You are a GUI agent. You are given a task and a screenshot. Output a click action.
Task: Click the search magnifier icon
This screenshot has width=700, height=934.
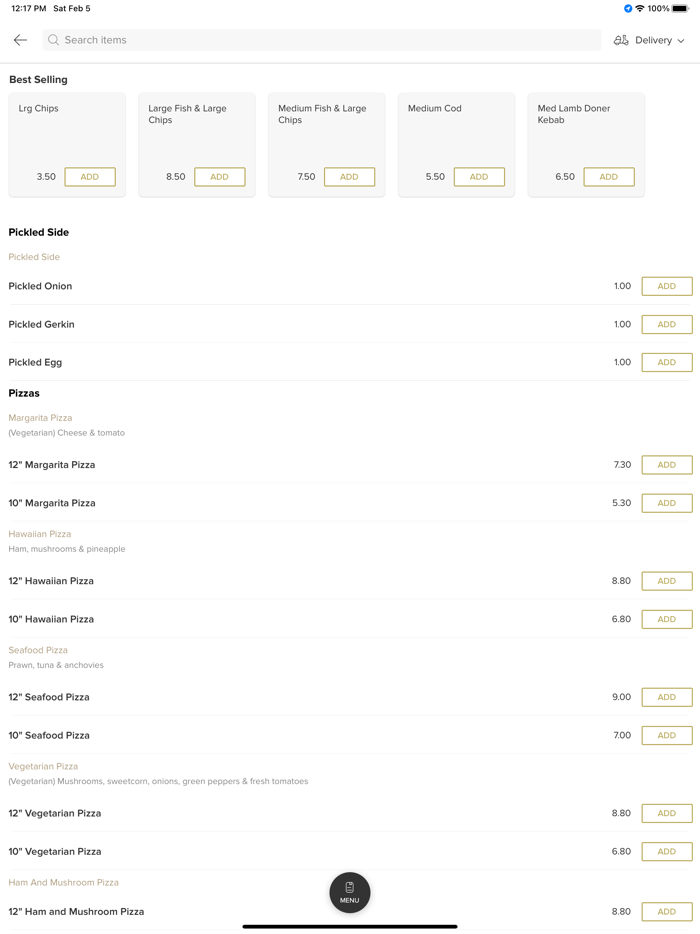pos(54,40)
